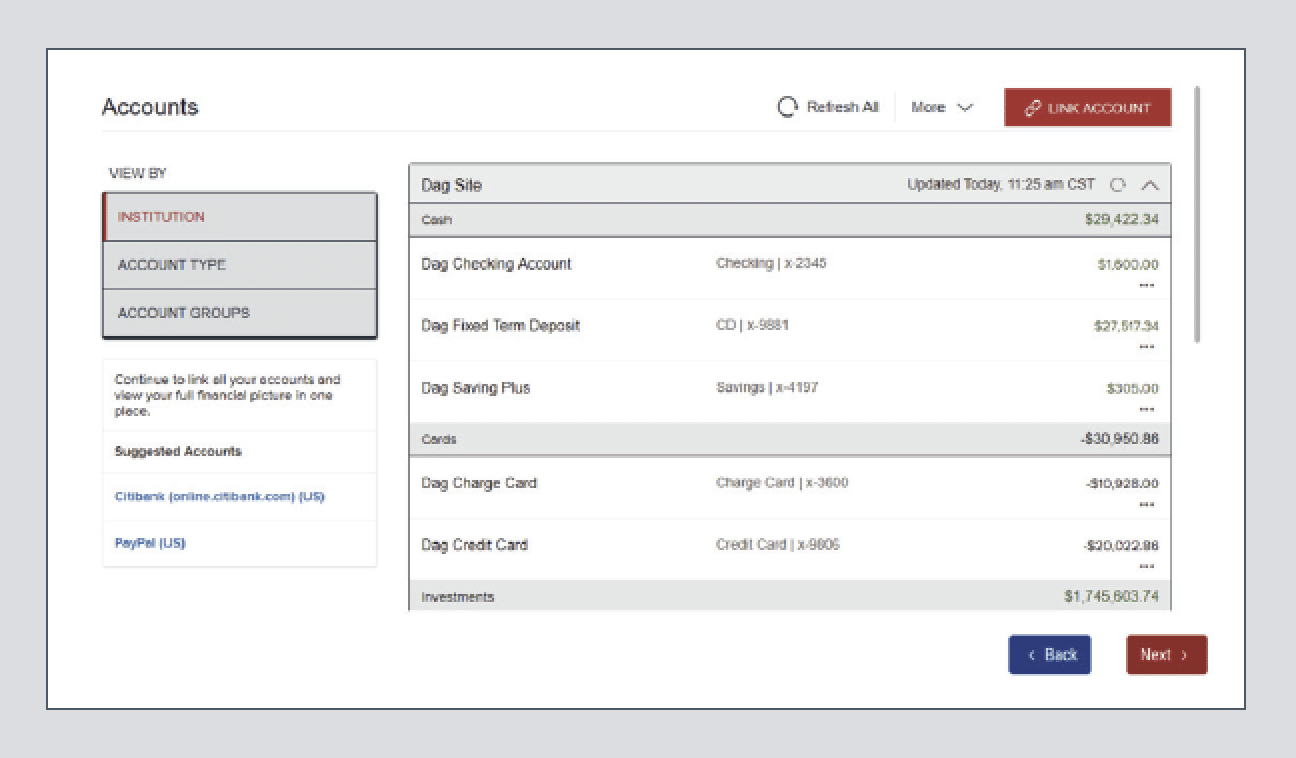Image resolution: width=1296 pixels, height=758 pixels.
Task: Click the $305.00 savings balance
Action: (x=1133, y=389)
